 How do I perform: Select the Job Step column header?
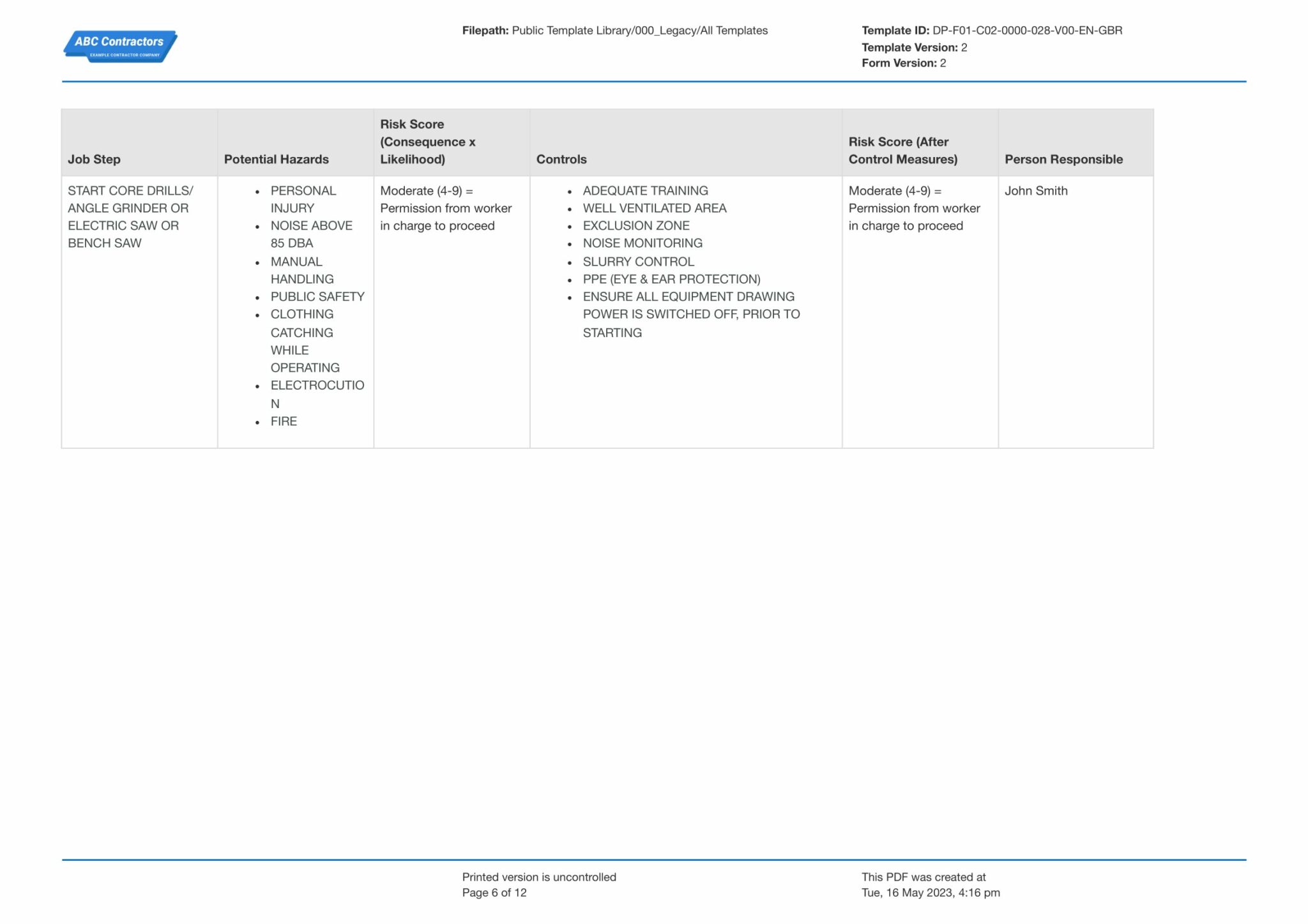tap(88, 159)
